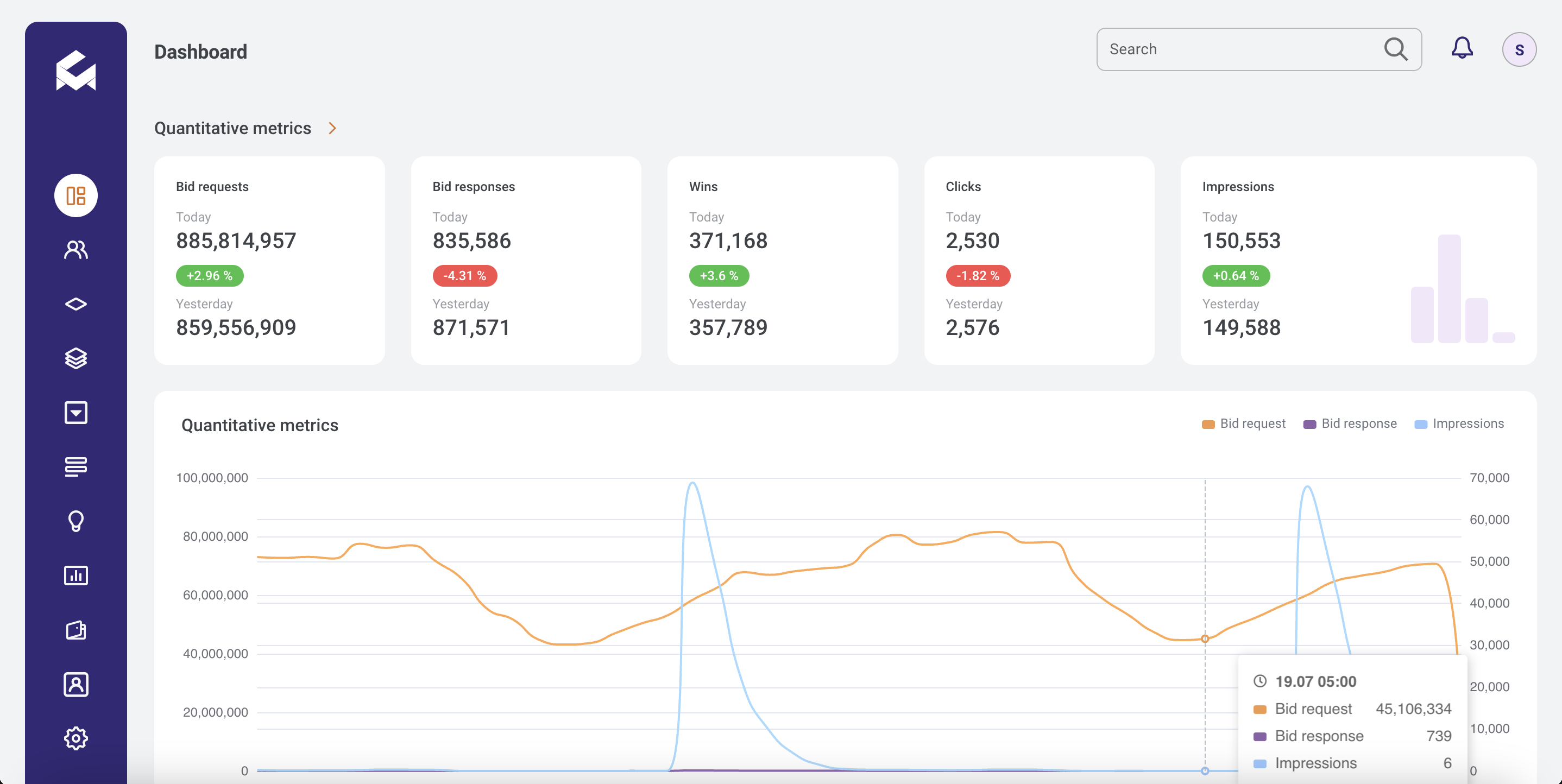Click the search magnifier icon
1562x784 pixels.
coord(1395,49)
